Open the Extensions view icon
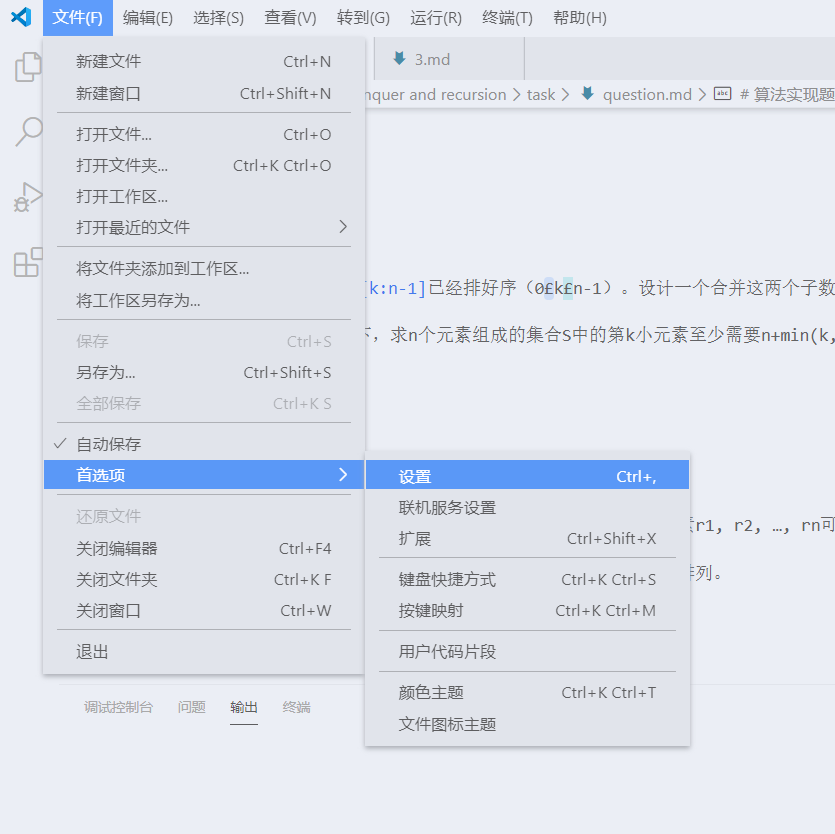This screenshot has width=835, height=834. (x=27, y=262)
